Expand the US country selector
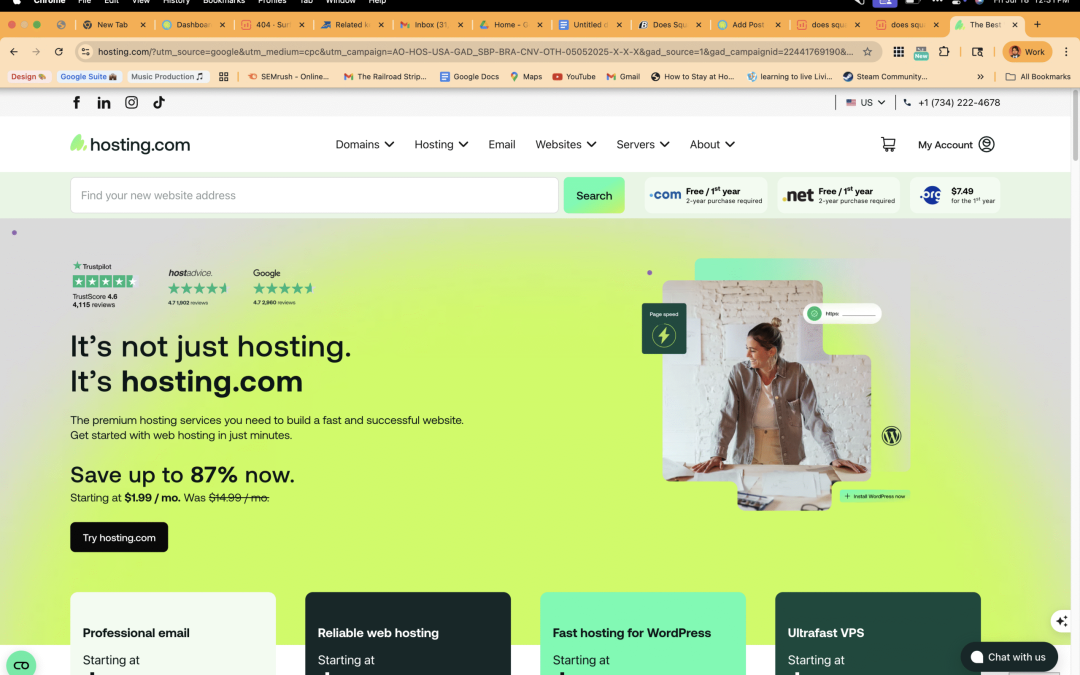 click(864, 102)
